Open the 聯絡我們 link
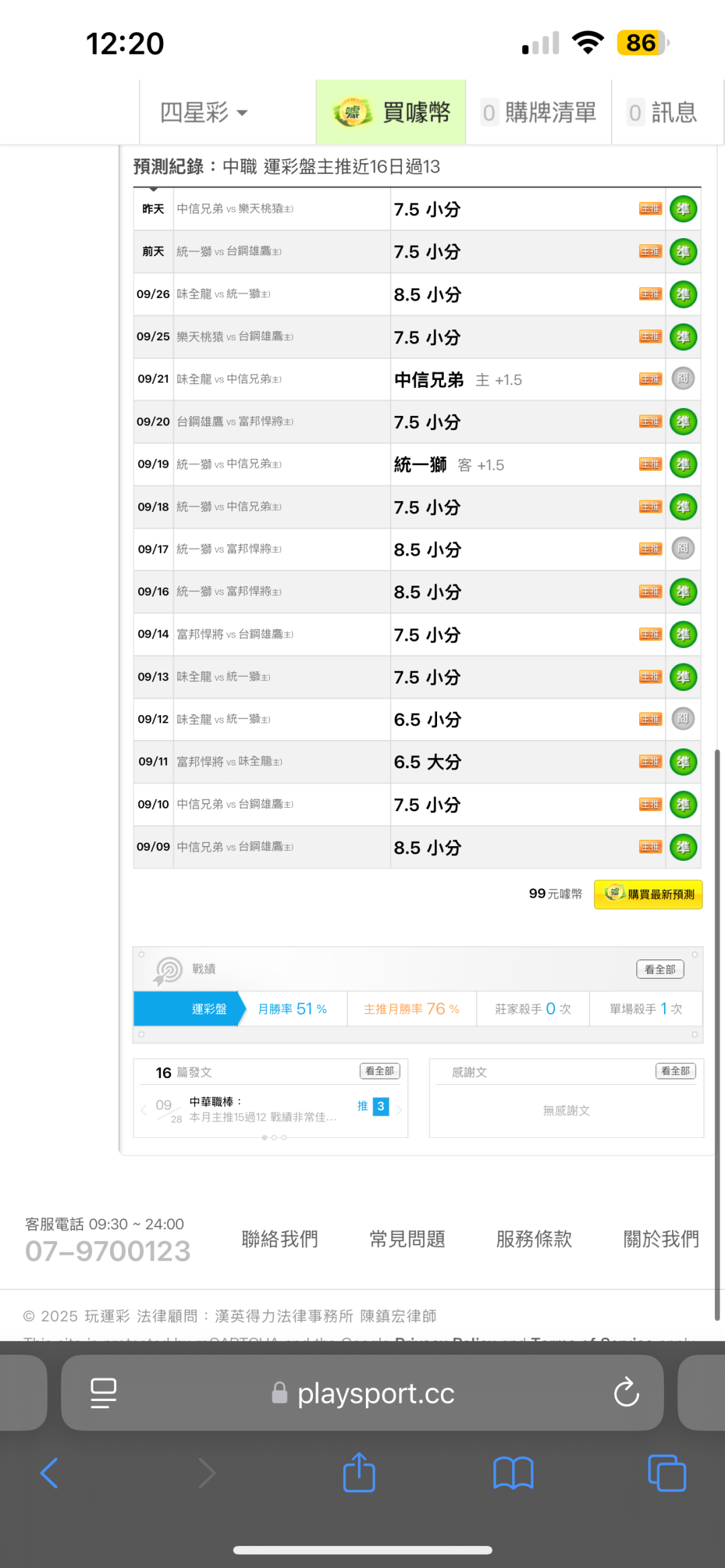The width and height of the screenshot is (725, 1568). coord(280,1239)
